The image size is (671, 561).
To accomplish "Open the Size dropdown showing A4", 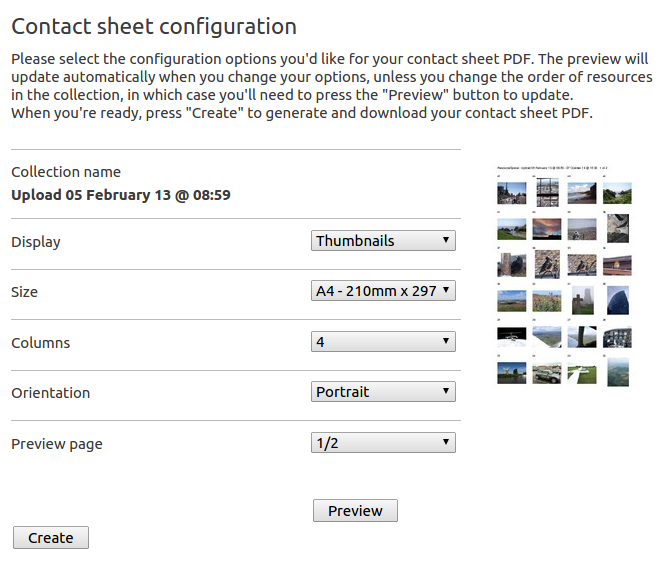I will coord(383,291).
